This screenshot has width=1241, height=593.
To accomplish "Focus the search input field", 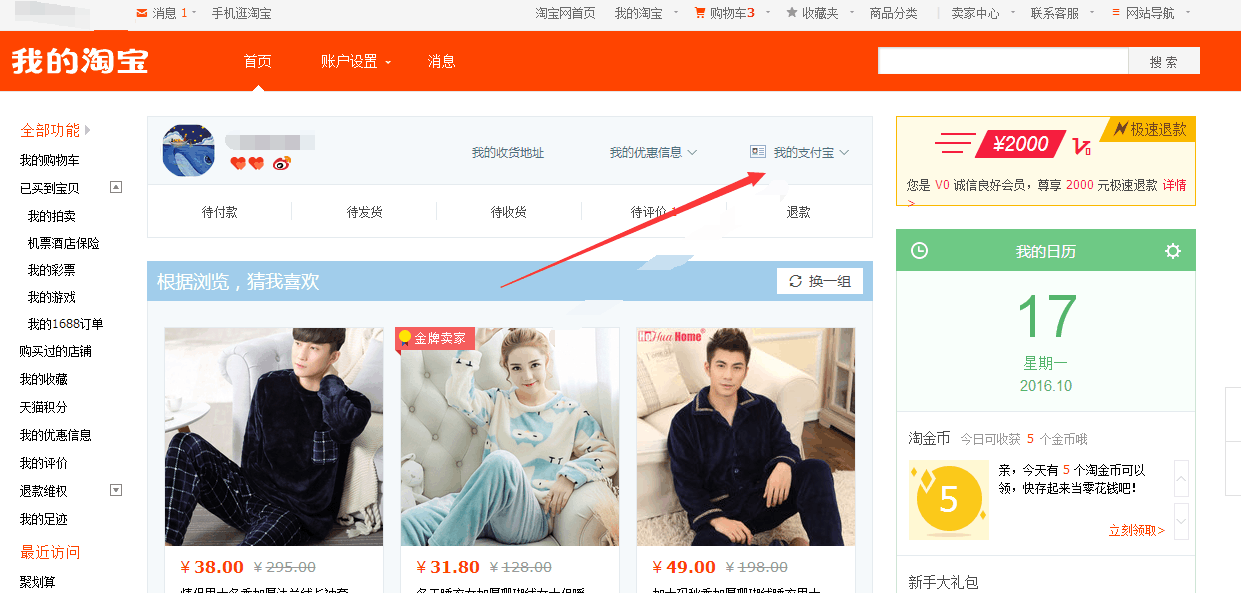I will tap(1003, 61).
